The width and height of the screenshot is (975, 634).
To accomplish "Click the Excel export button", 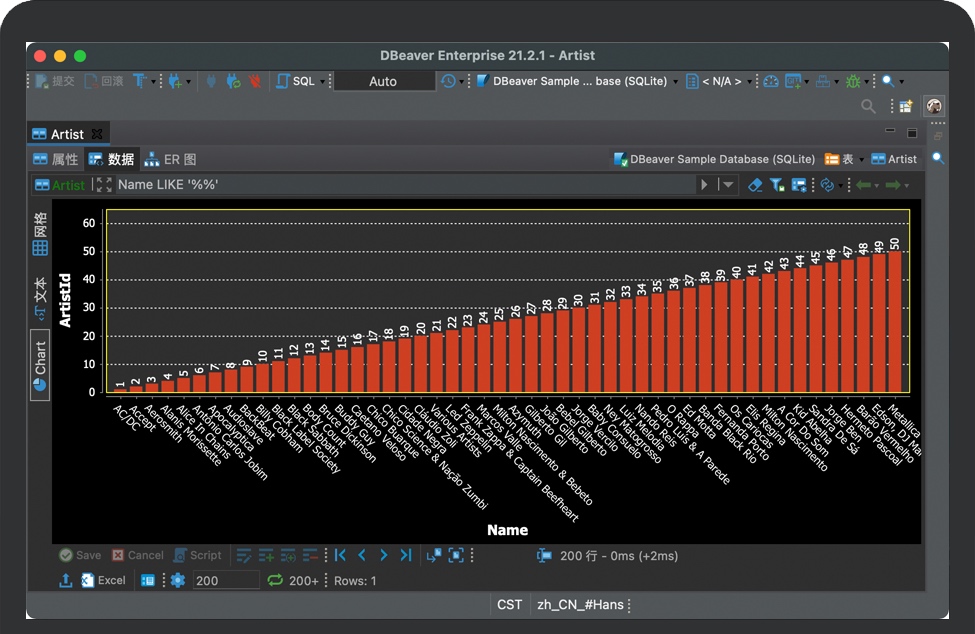I will click(x=104, y=580).
